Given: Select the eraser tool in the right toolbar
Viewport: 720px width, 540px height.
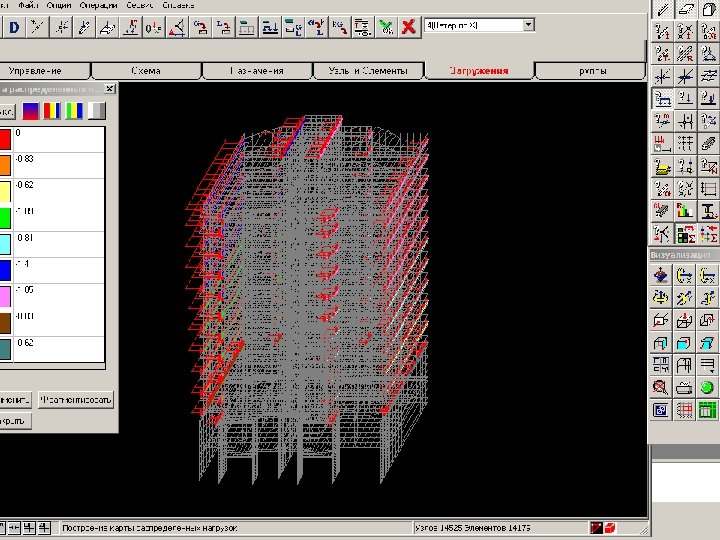Looking at the screenshot, I should click(x=686, y=9).
